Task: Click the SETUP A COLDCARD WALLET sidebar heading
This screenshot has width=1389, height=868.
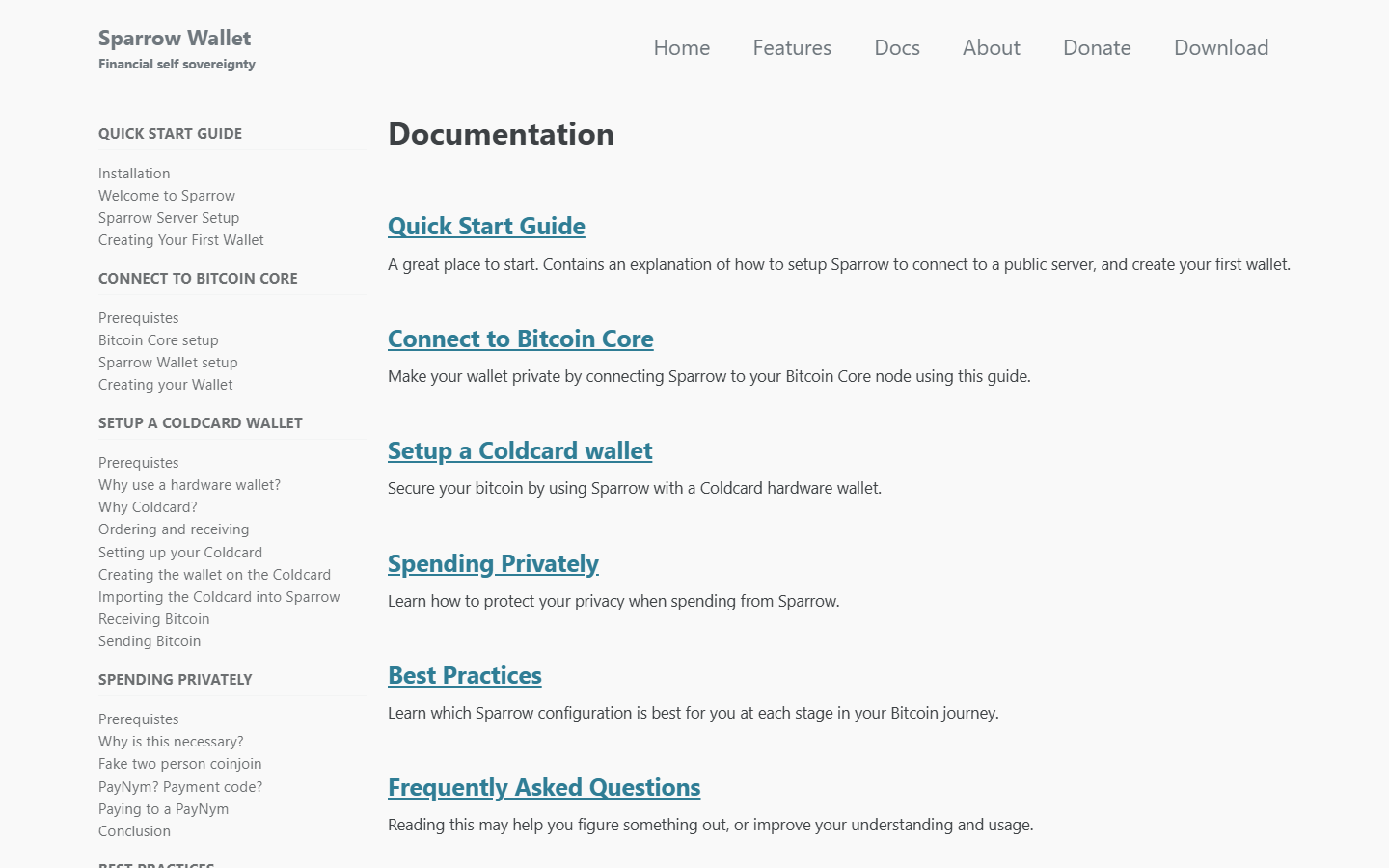Action: pos(201,423)
